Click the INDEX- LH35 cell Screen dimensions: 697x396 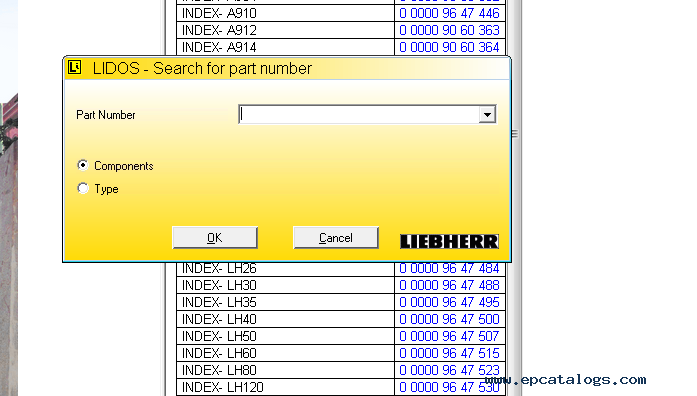pos(285,302)
